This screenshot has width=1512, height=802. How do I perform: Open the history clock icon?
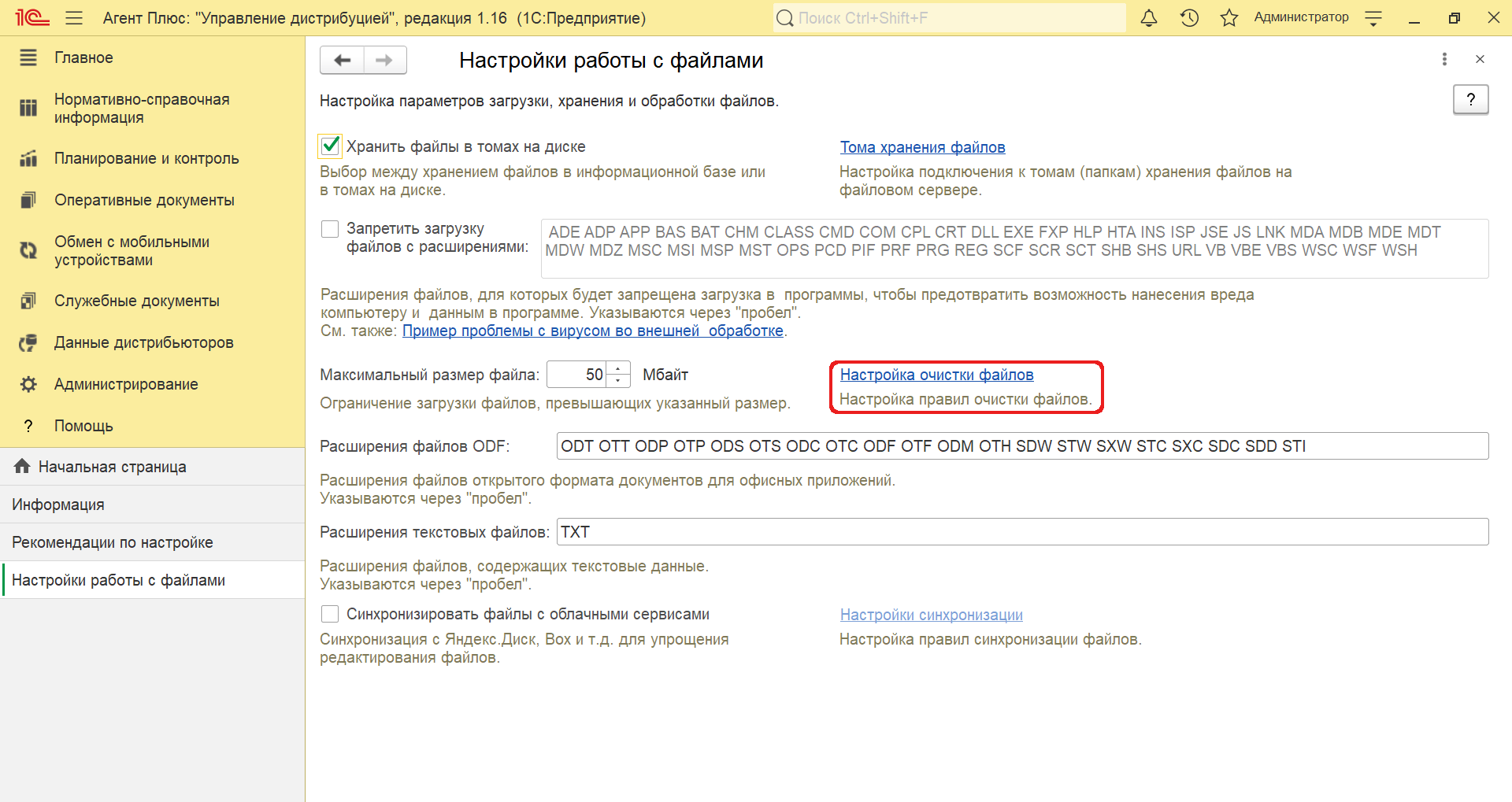click(x=1189, y=17)
